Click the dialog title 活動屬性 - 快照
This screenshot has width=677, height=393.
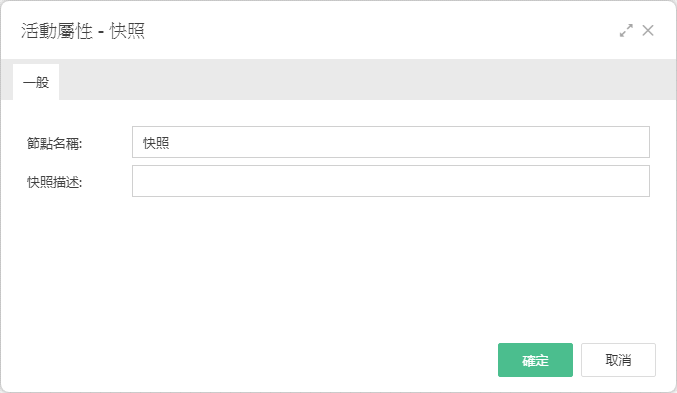[83, 31]
